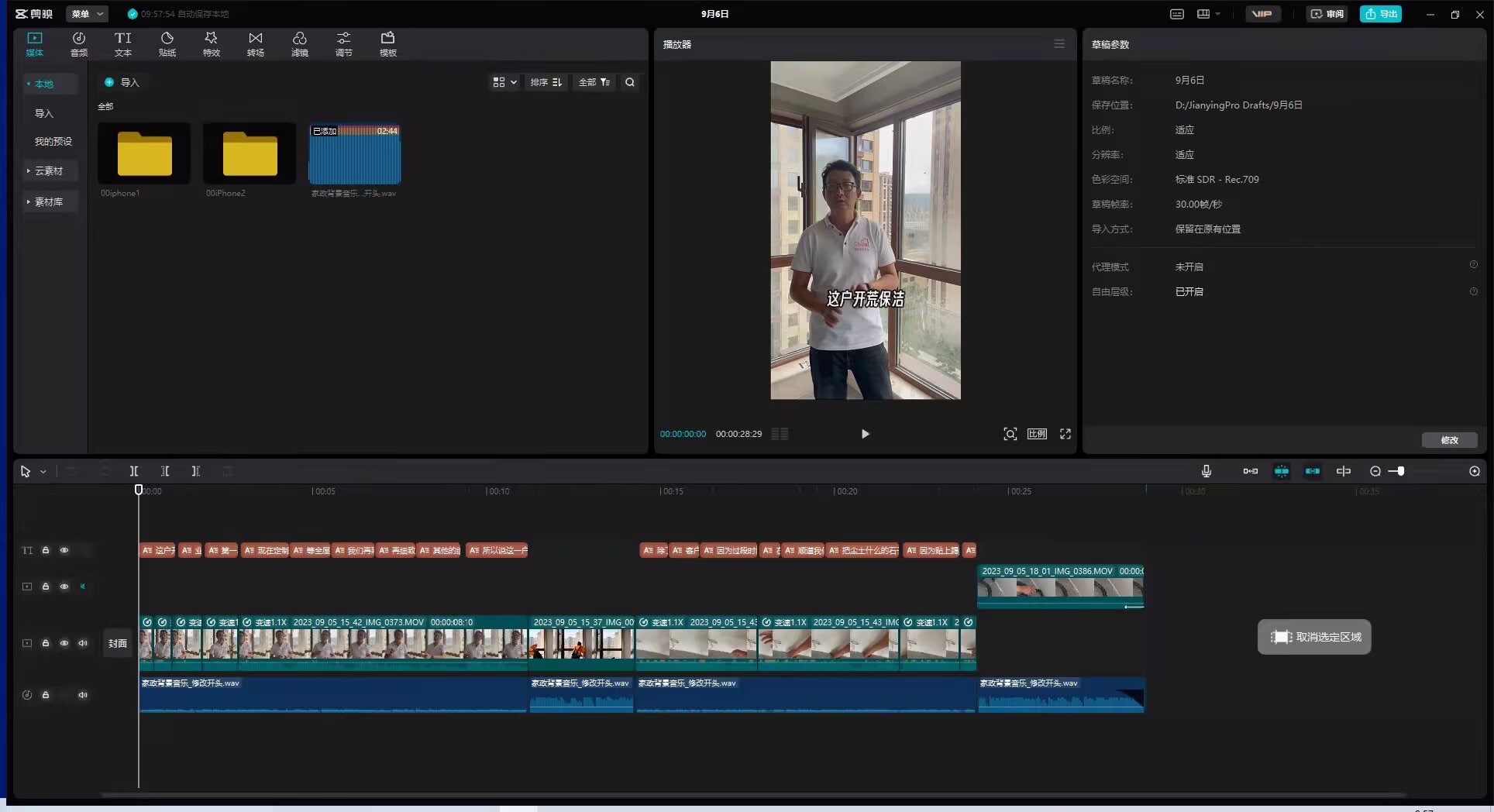
Task: Switch to the 文本 (Text) tab
Action: (122, 44)
